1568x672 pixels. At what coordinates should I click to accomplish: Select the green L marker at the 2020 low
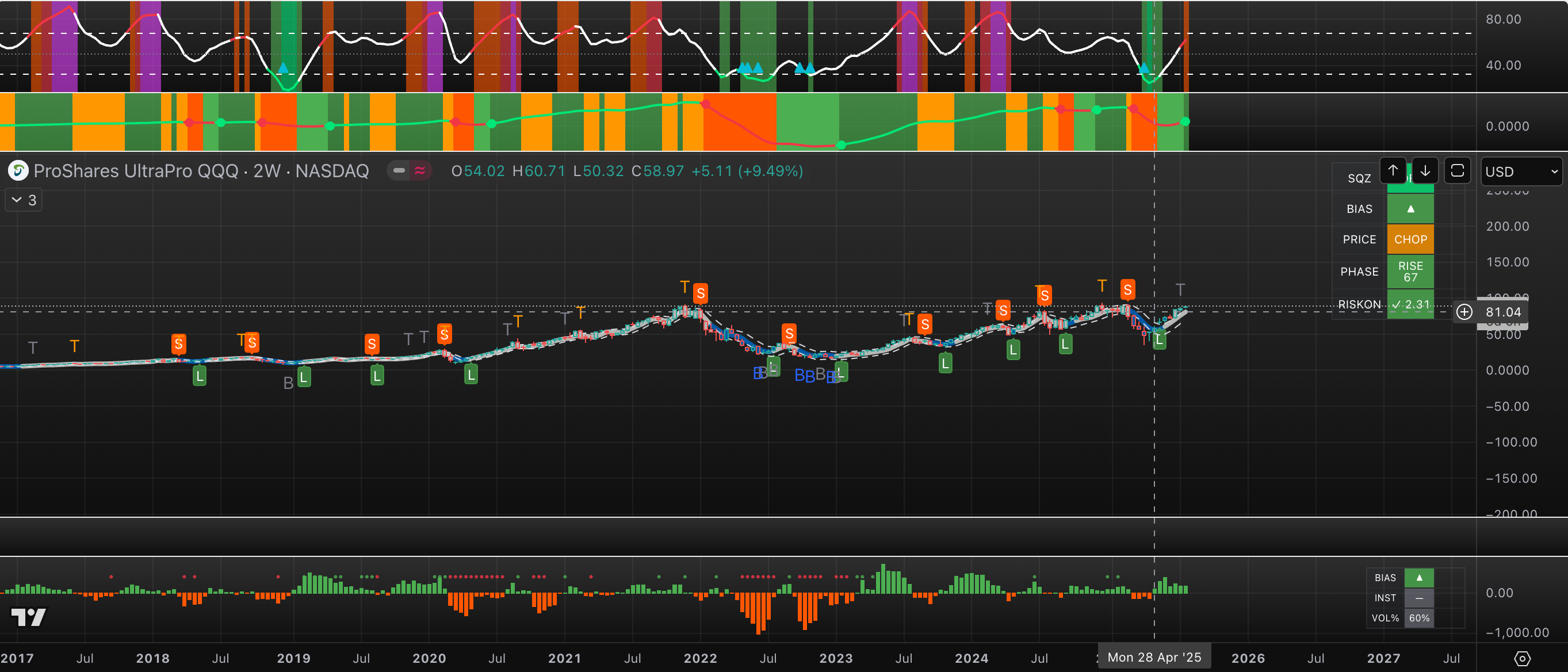click(x=471, y=375)
